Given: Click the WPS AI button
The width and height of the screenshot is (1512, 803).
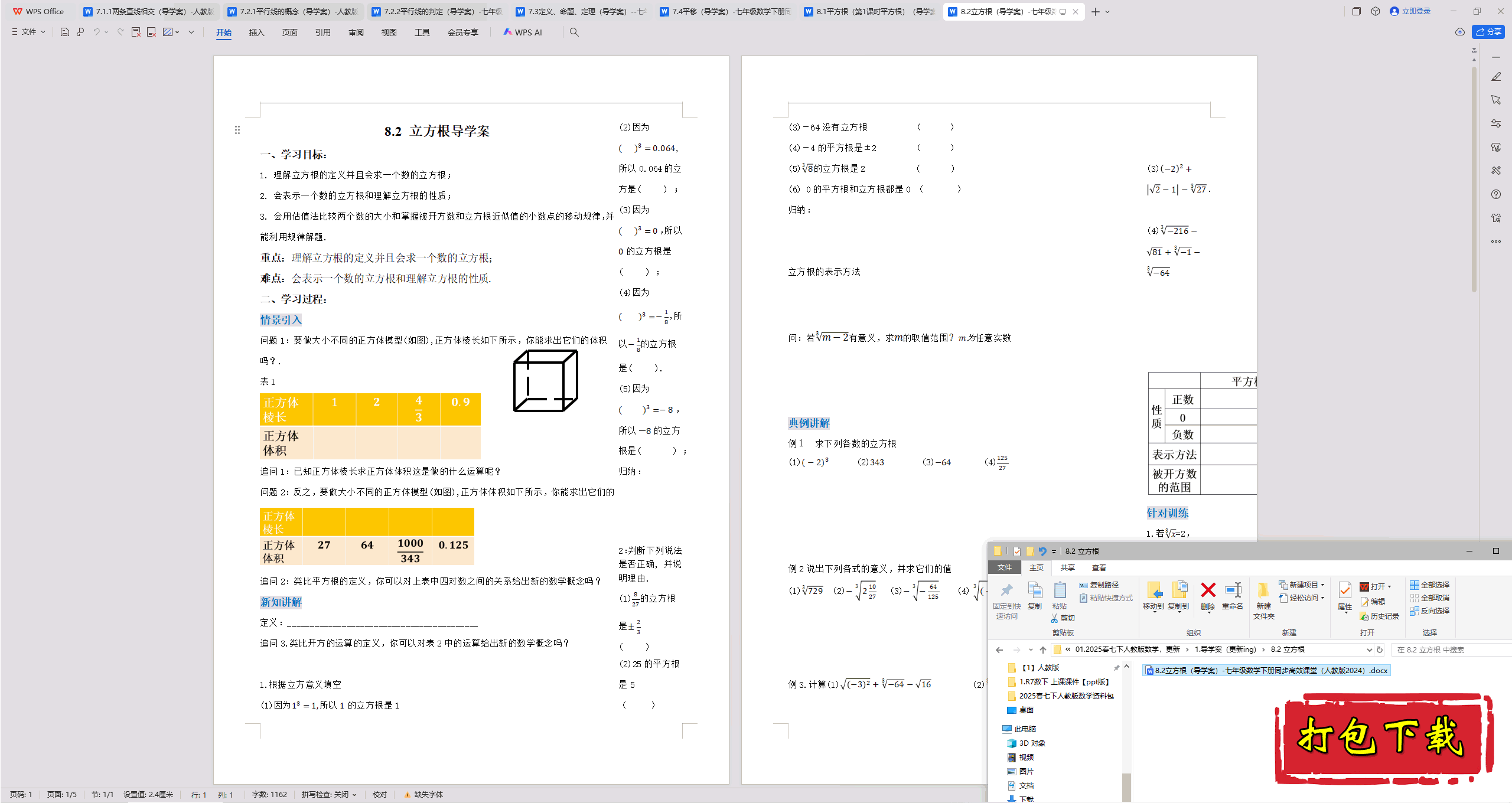Looking at the screenshot, I should coord(523,32).
